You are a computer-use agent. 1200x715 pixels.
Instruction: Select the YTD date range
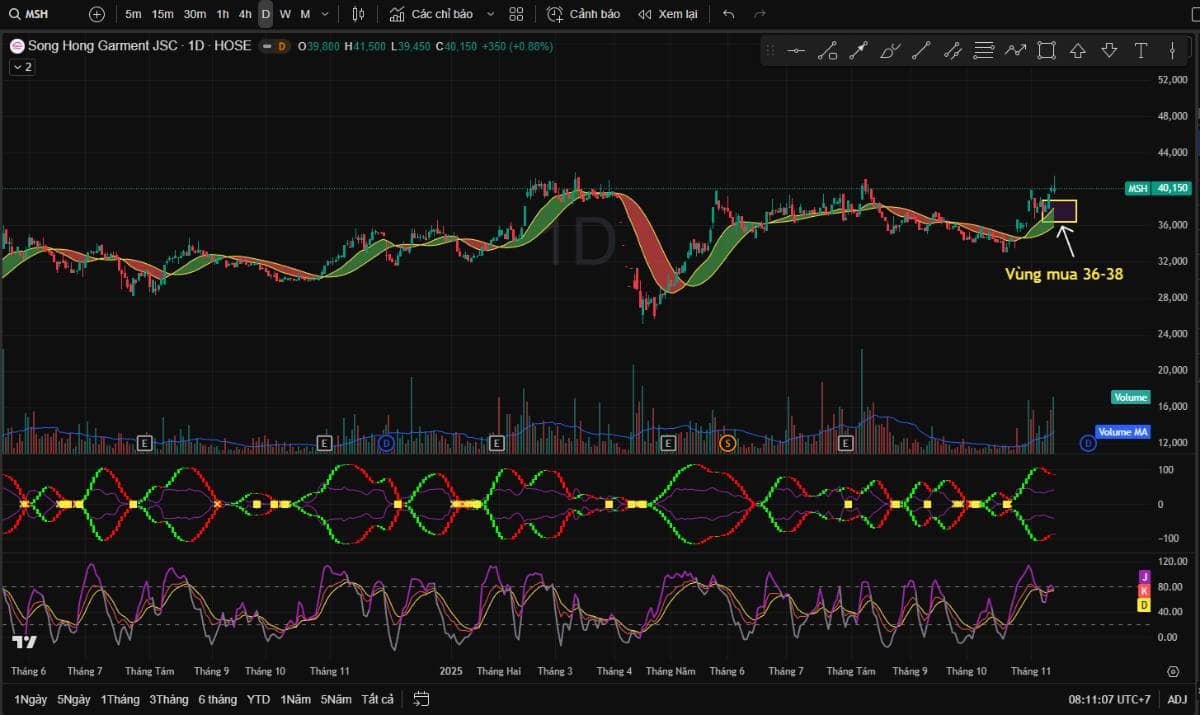pos(258,699)
